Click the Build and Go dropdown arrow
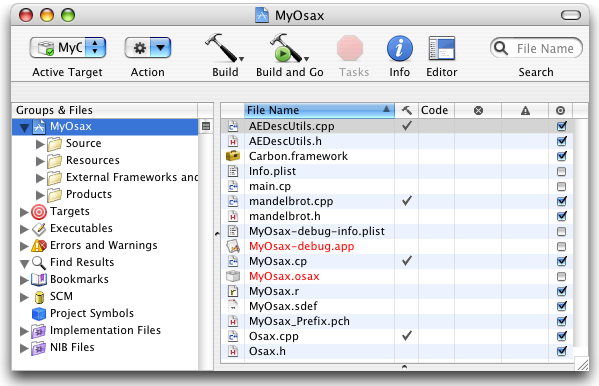 coord(306,59)
